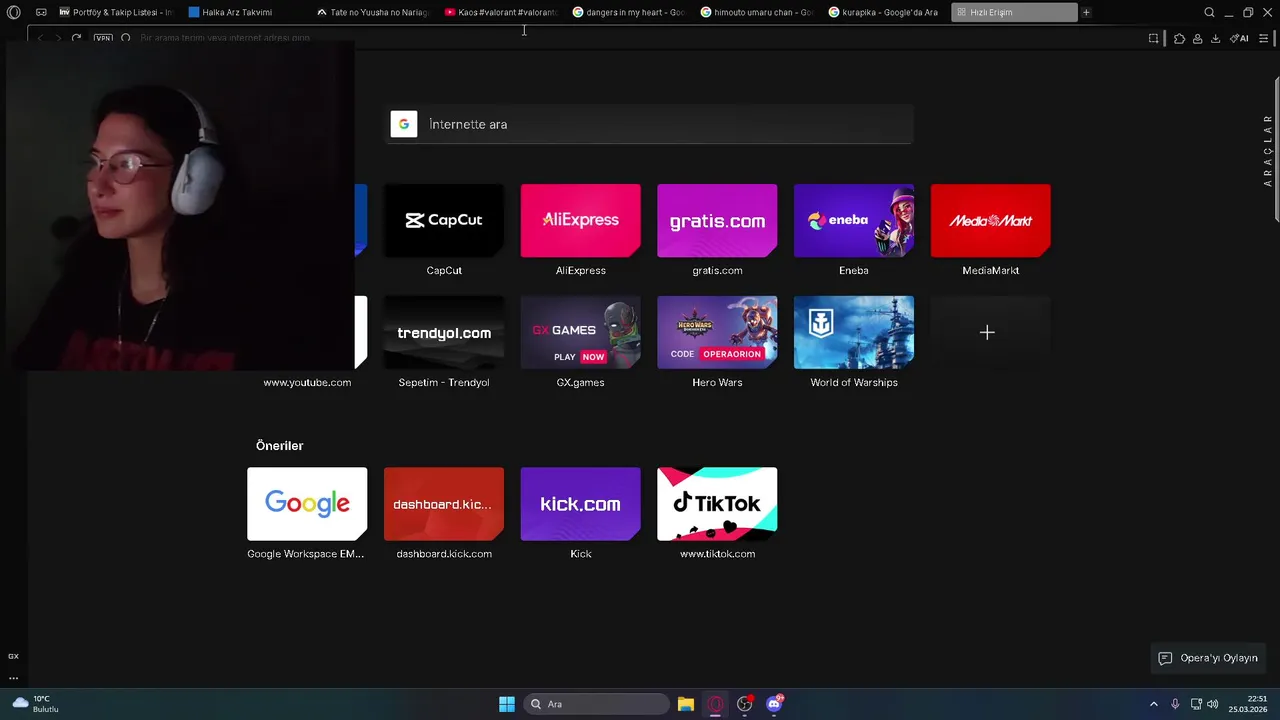Open the volume speaker tray icon
1280x720 pixels.
pyautogui.click(x=1212, y=704)
